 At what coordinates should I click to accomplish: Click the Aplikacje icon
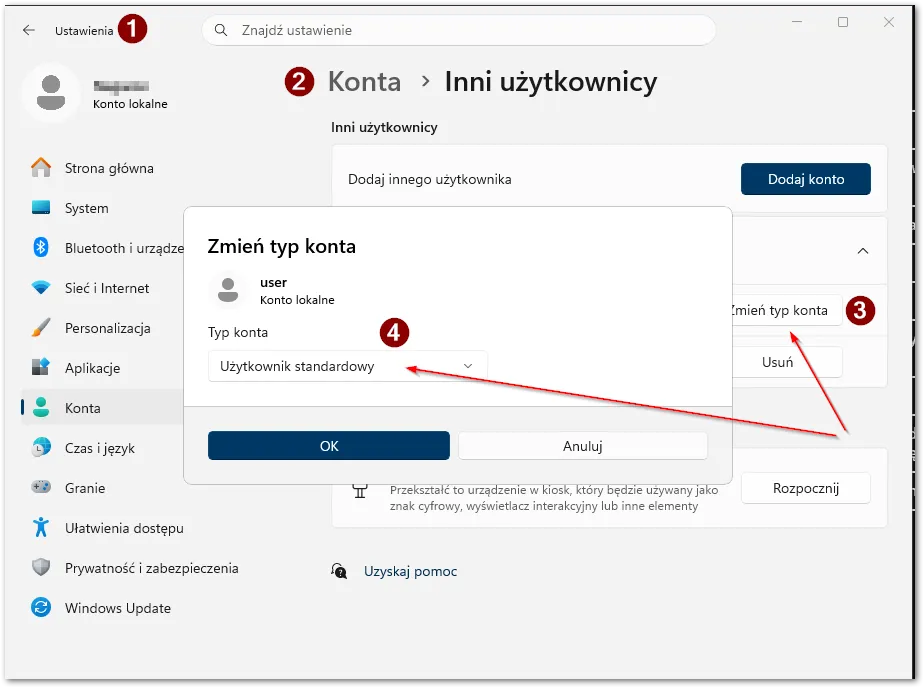(41, 367)
